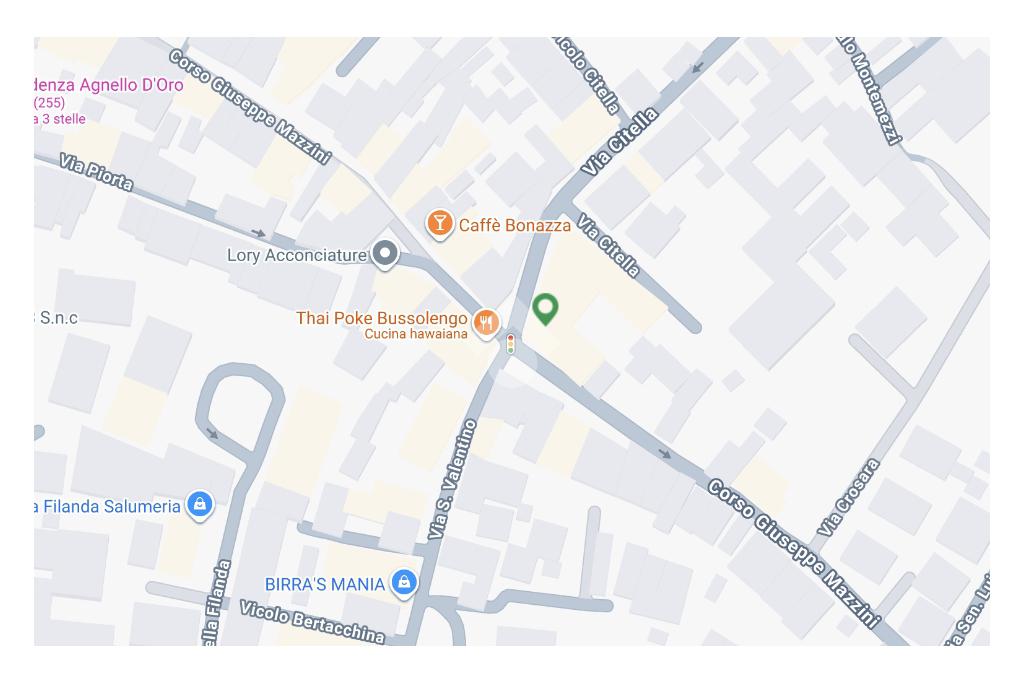Click the Thai Poke Bussolengo label text

pos(381,318)
